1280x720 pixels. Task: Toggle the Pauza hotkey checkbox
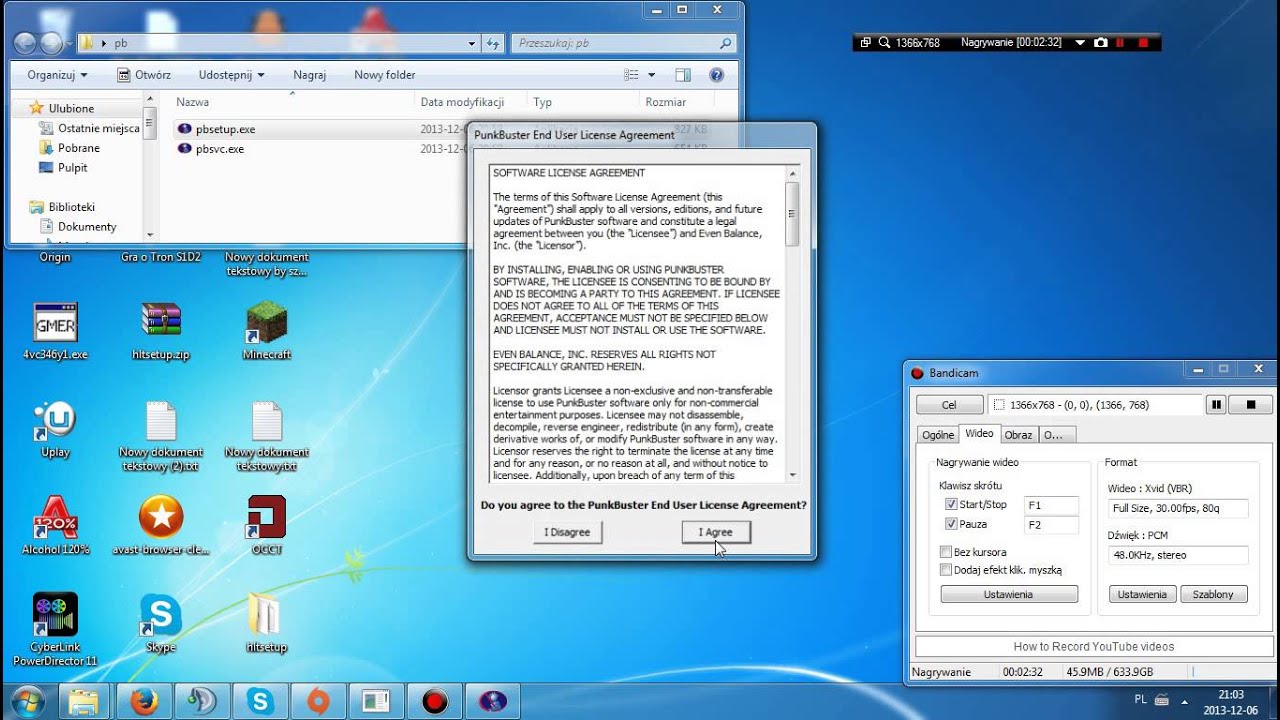point(951,524)
